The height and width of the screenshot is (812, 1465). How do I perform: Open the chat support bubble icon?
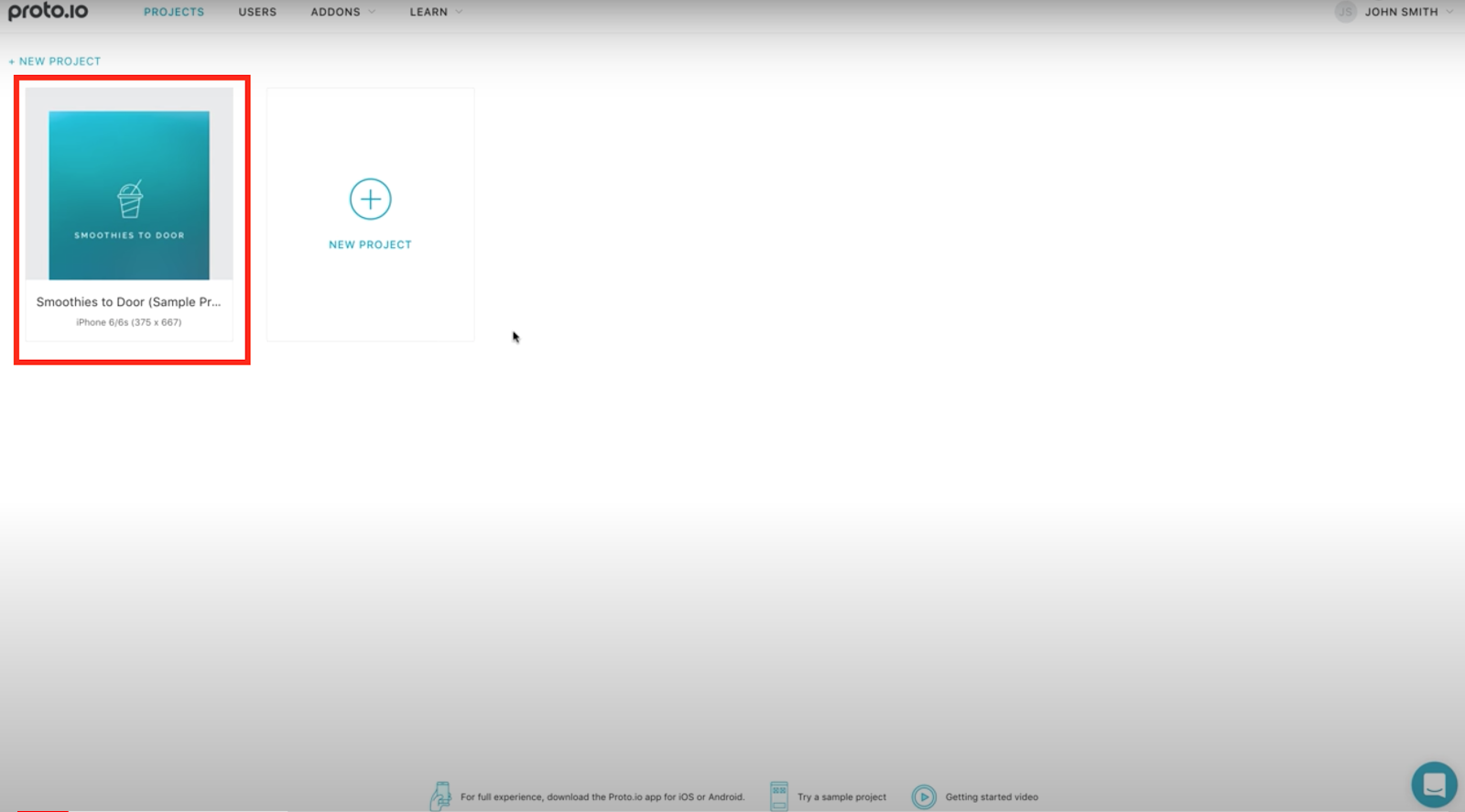[x=1434, y=785]
